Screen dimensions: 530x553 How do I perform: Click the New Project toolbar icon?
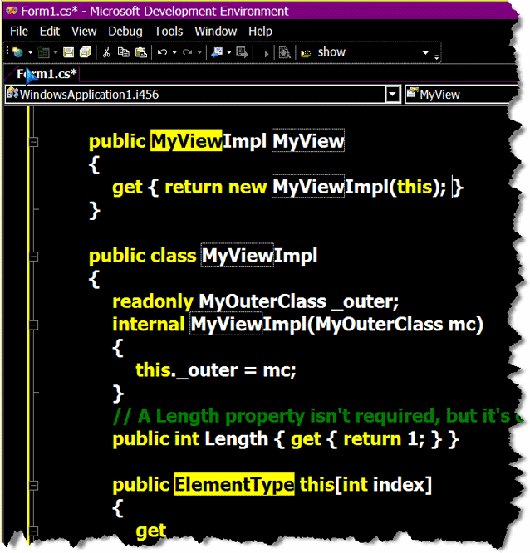(x=17, y=53)
